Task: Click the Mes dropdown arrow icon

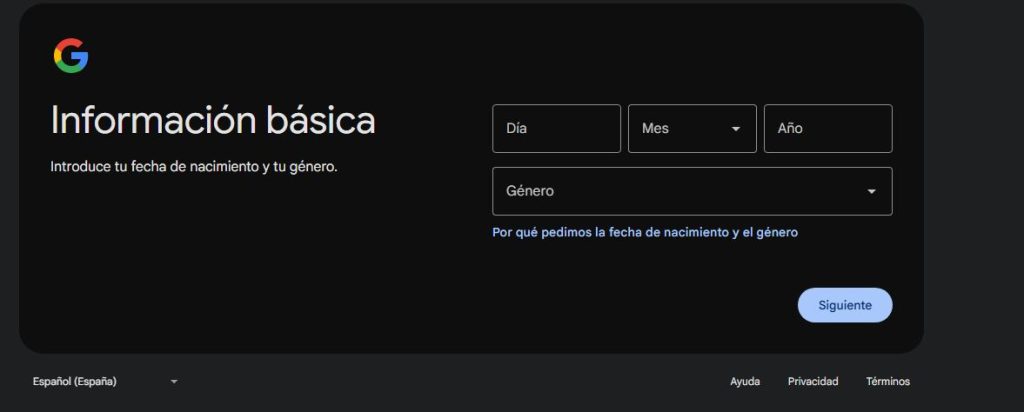Action: (736, 129)
